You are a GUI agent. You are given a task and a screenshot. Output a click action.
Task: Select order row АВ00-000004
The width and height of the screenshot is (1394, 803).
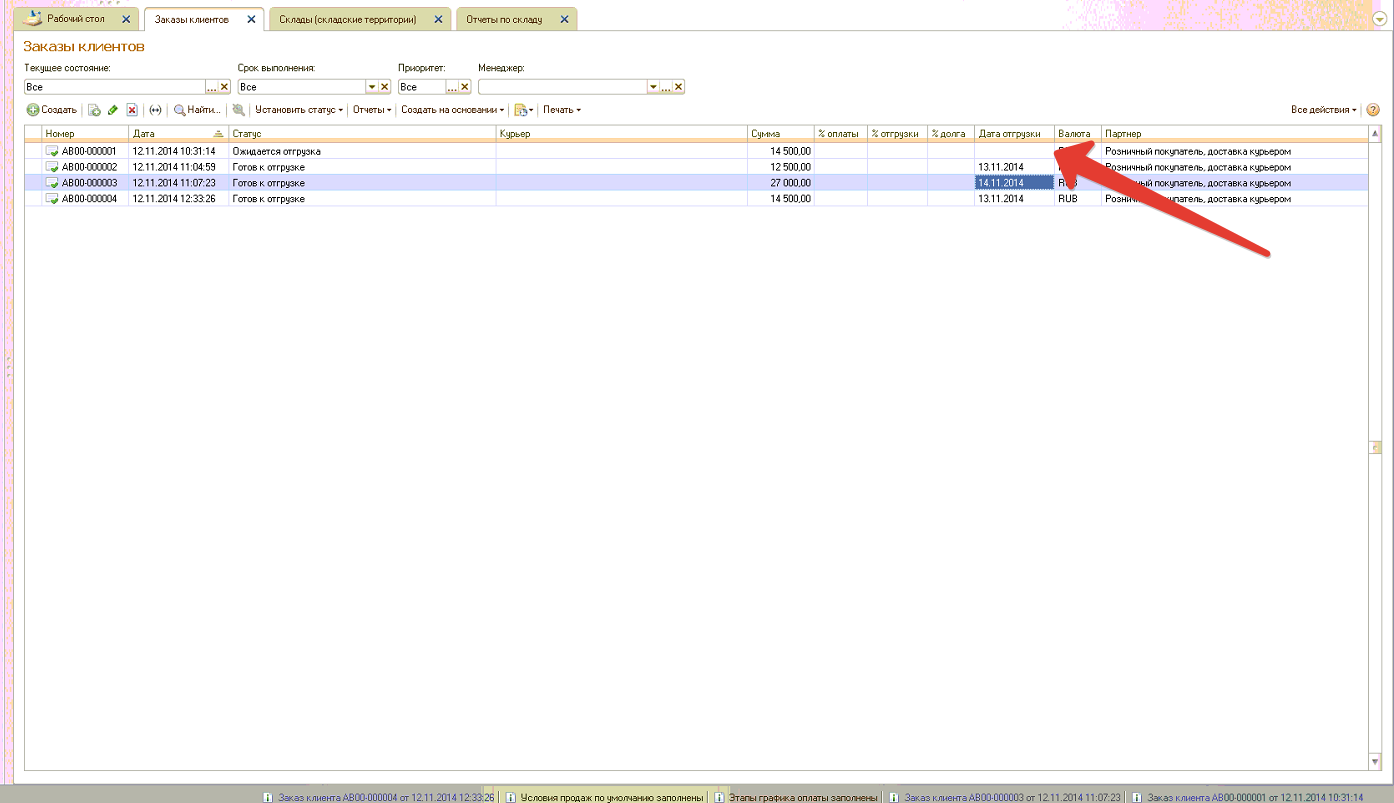coord(89,199)
